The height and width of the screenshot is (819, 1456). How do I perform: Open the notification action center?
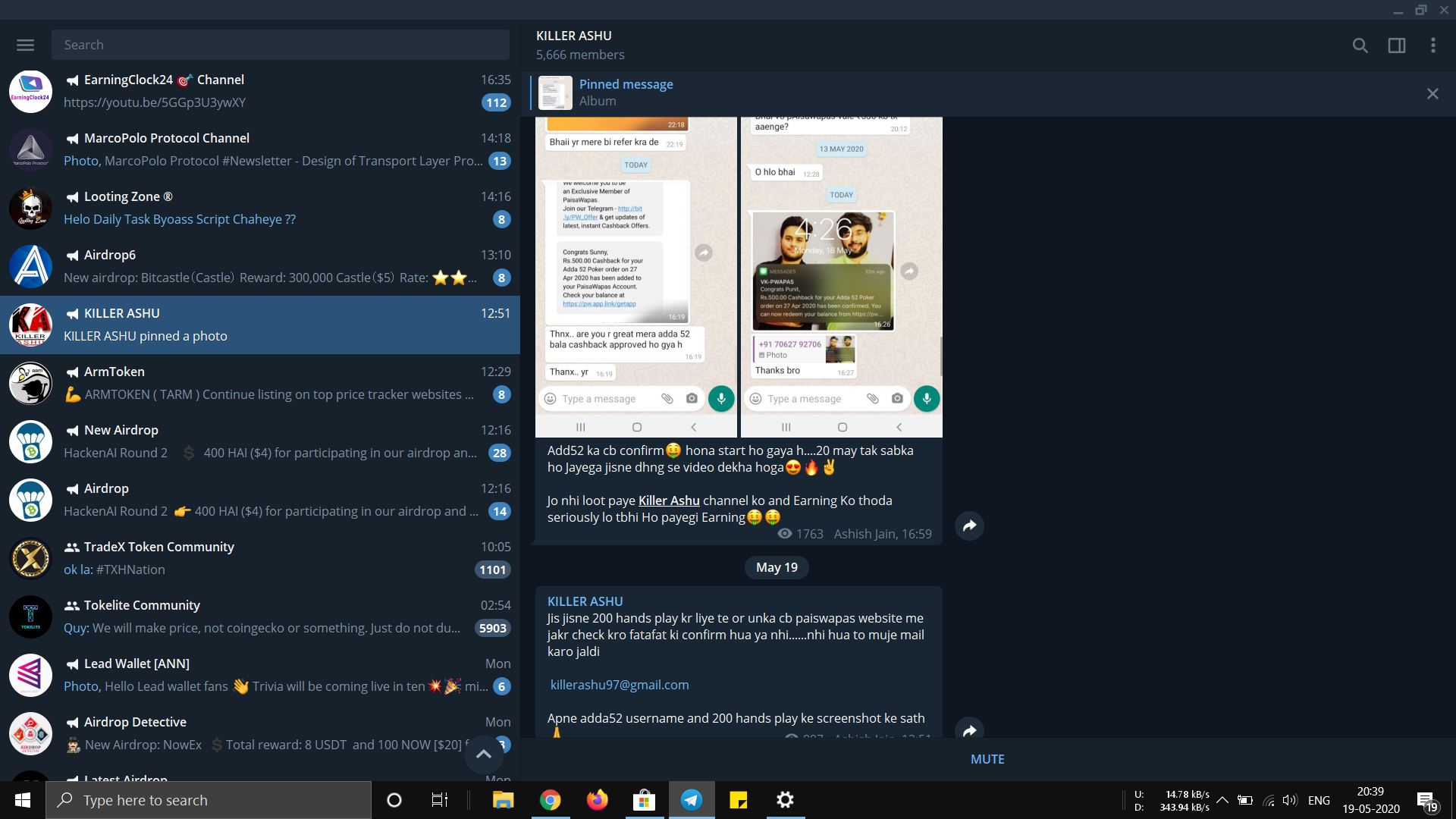coord(1426,801)
